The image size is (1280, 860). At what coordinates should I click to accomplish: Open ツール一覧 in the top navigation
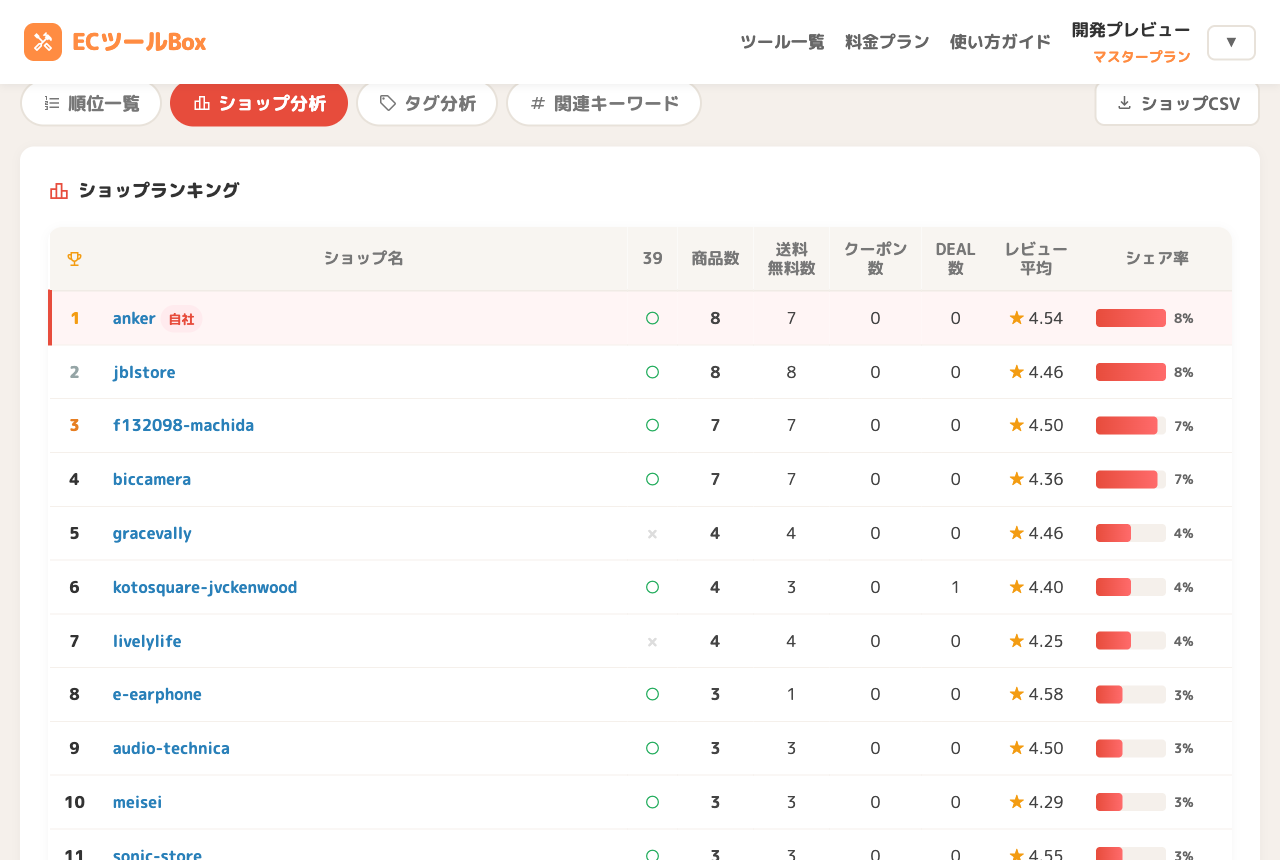782,42
